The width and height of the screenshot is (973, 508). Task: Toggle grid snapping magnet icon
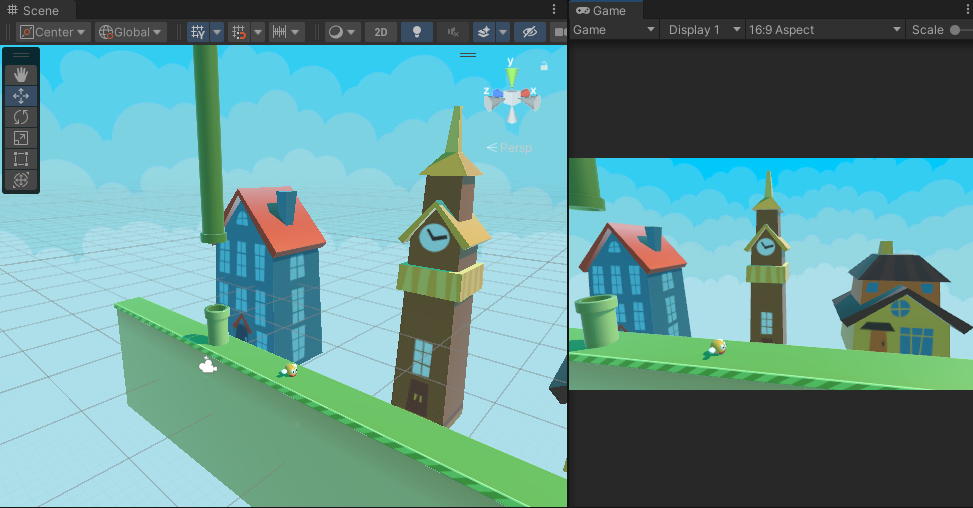point(239,32)
